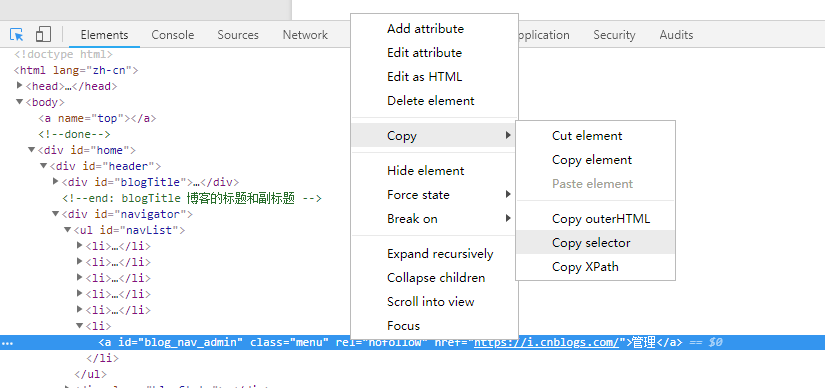Click the https://i.cnblogs.com/ href link
Screen dimensions: 825x388
click(x=547, y=342)
